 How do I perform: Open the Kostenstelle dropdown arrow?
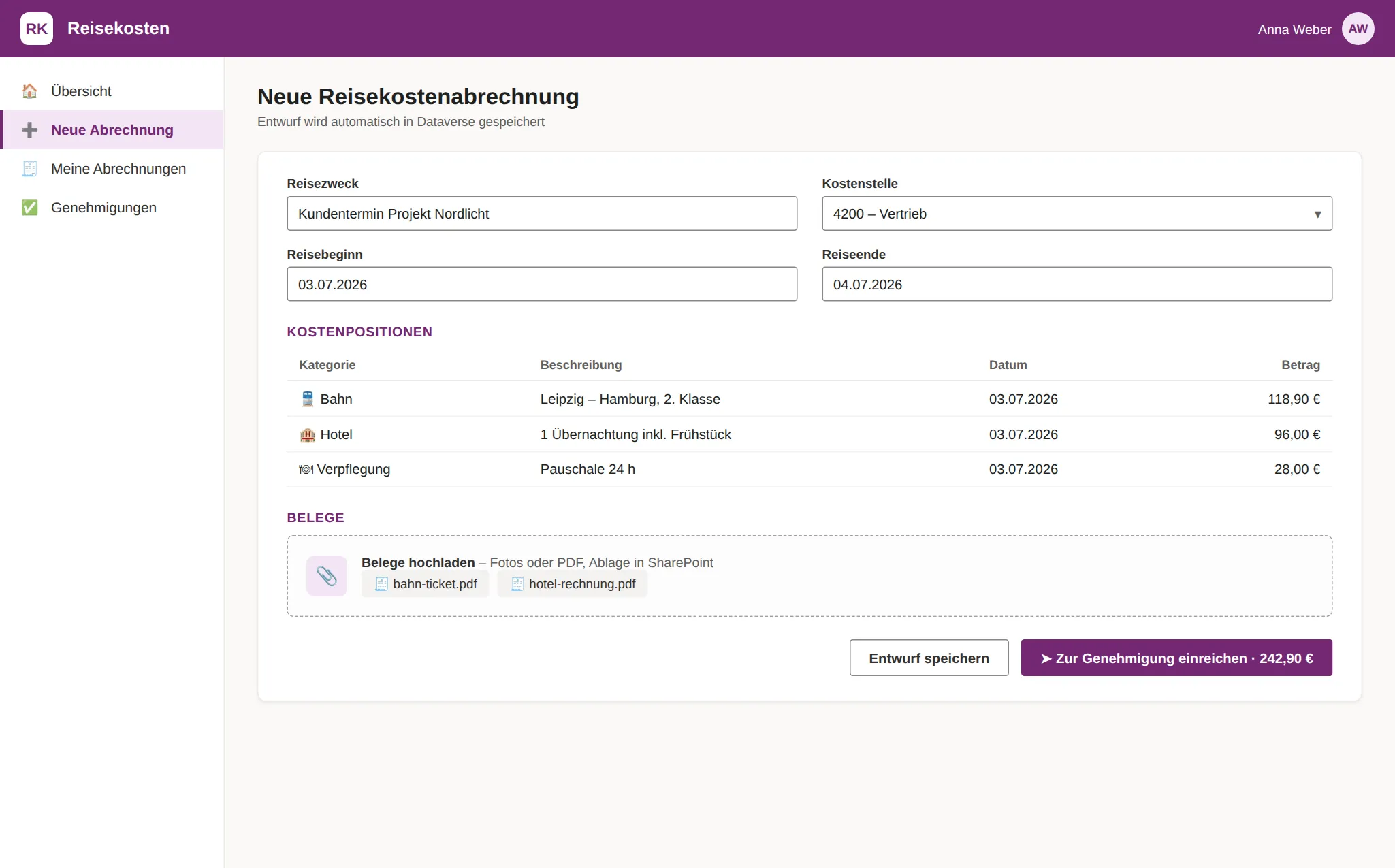point(1317,214)
